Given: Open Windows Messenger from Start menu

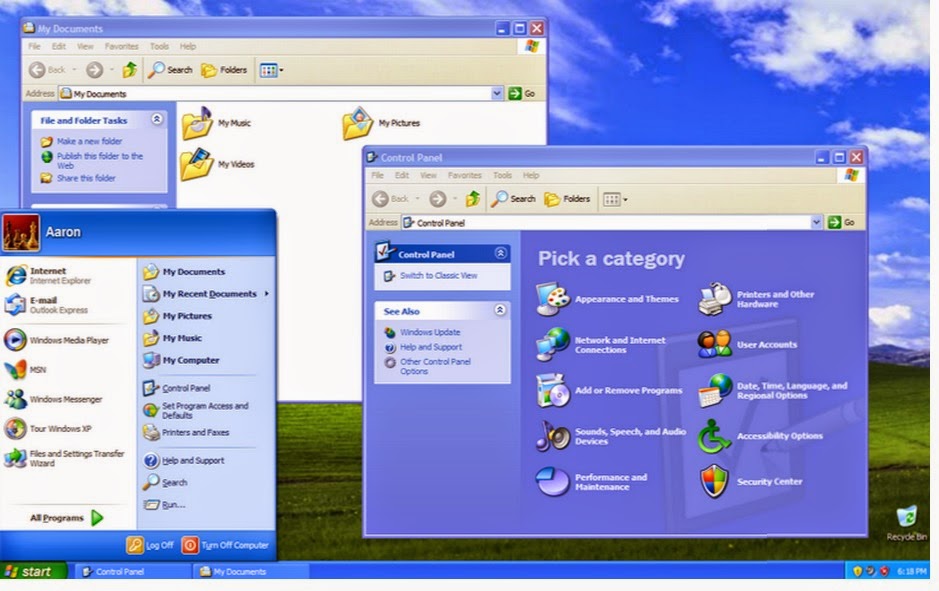Looking at the screenshot, I should (53, 399).
